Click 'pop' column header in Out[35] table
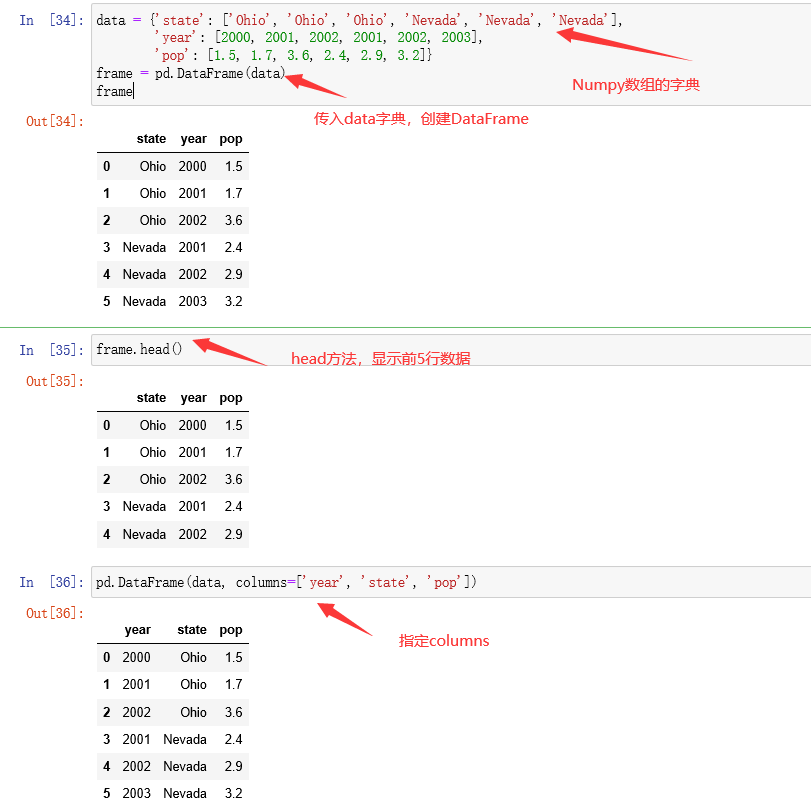 (231, 399)
